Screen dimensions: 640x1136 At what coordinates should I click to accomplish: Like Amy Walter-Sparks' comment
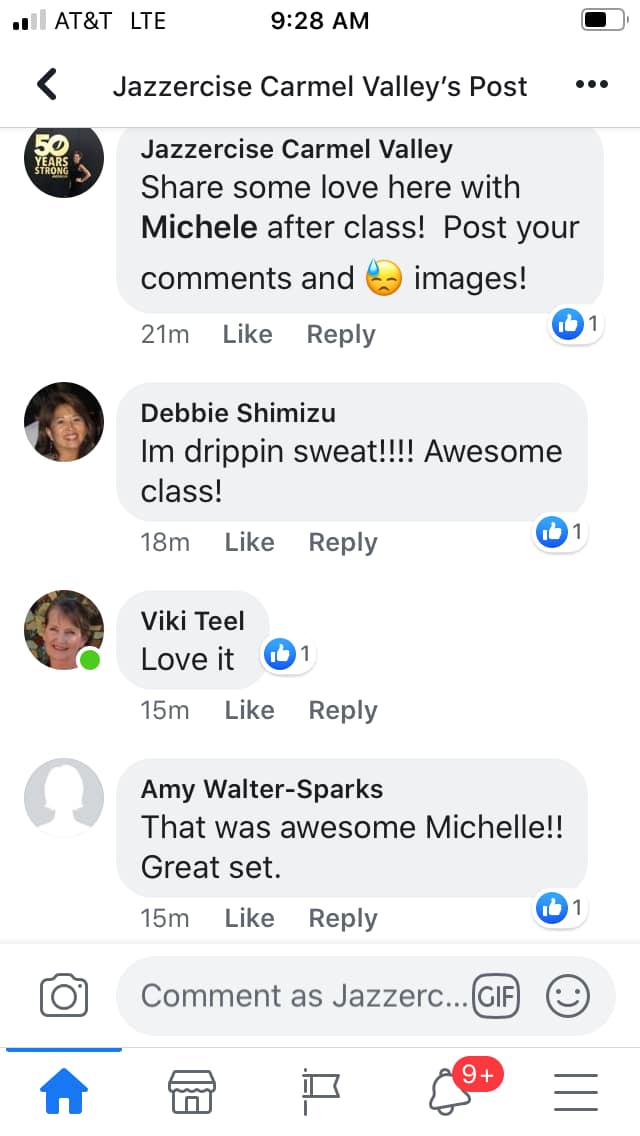tap(249, 918)
